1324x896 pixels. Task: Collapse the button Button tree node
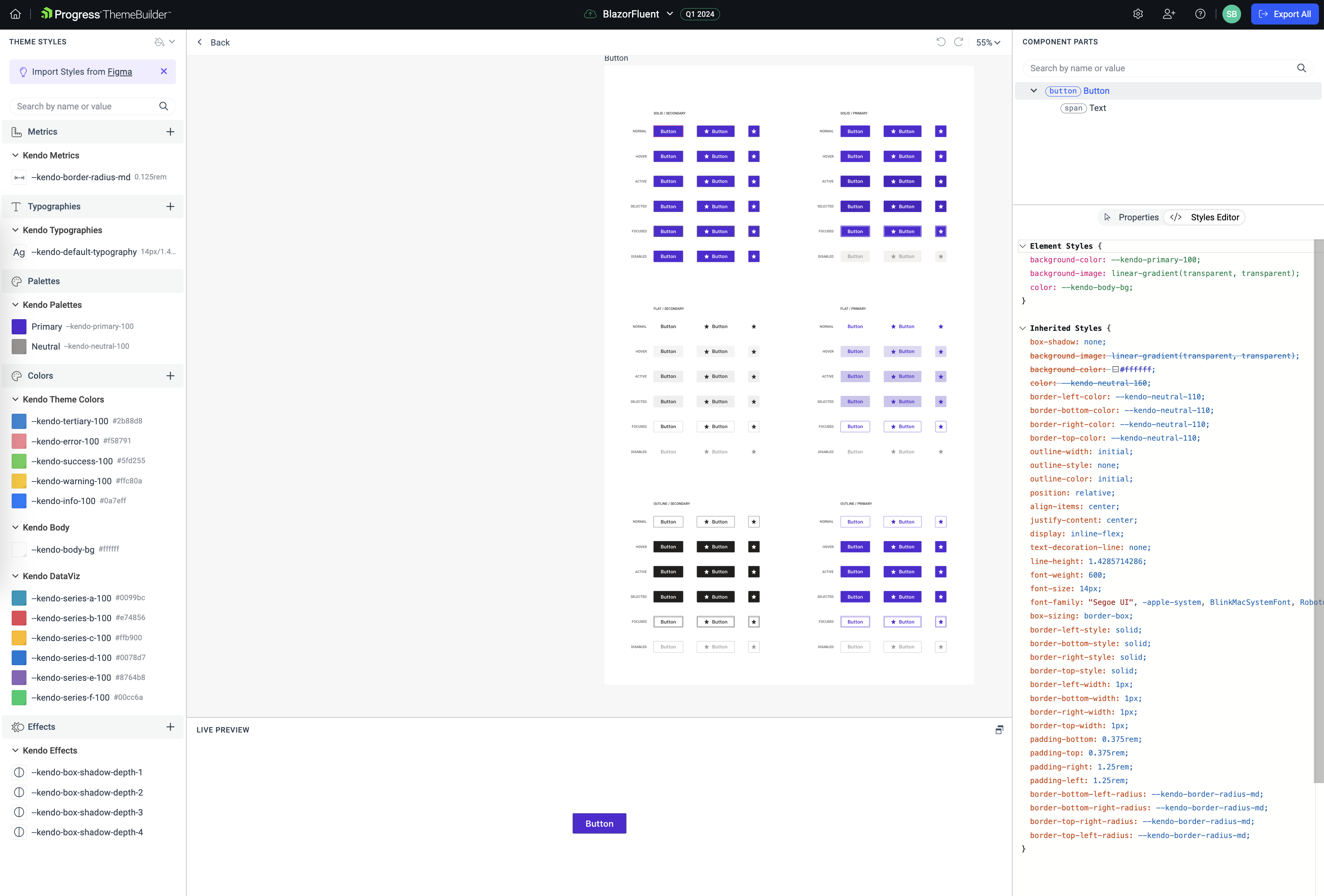[1033, 91]
